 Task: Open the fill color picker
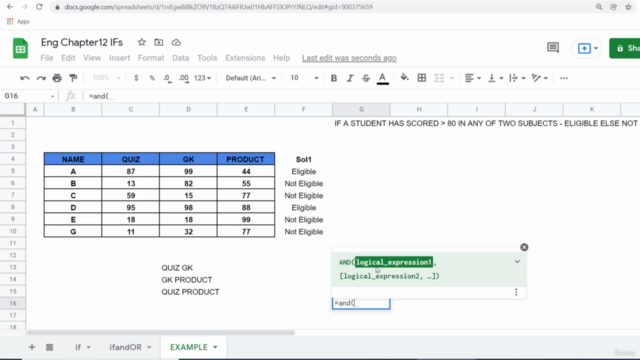click(404, 78)
